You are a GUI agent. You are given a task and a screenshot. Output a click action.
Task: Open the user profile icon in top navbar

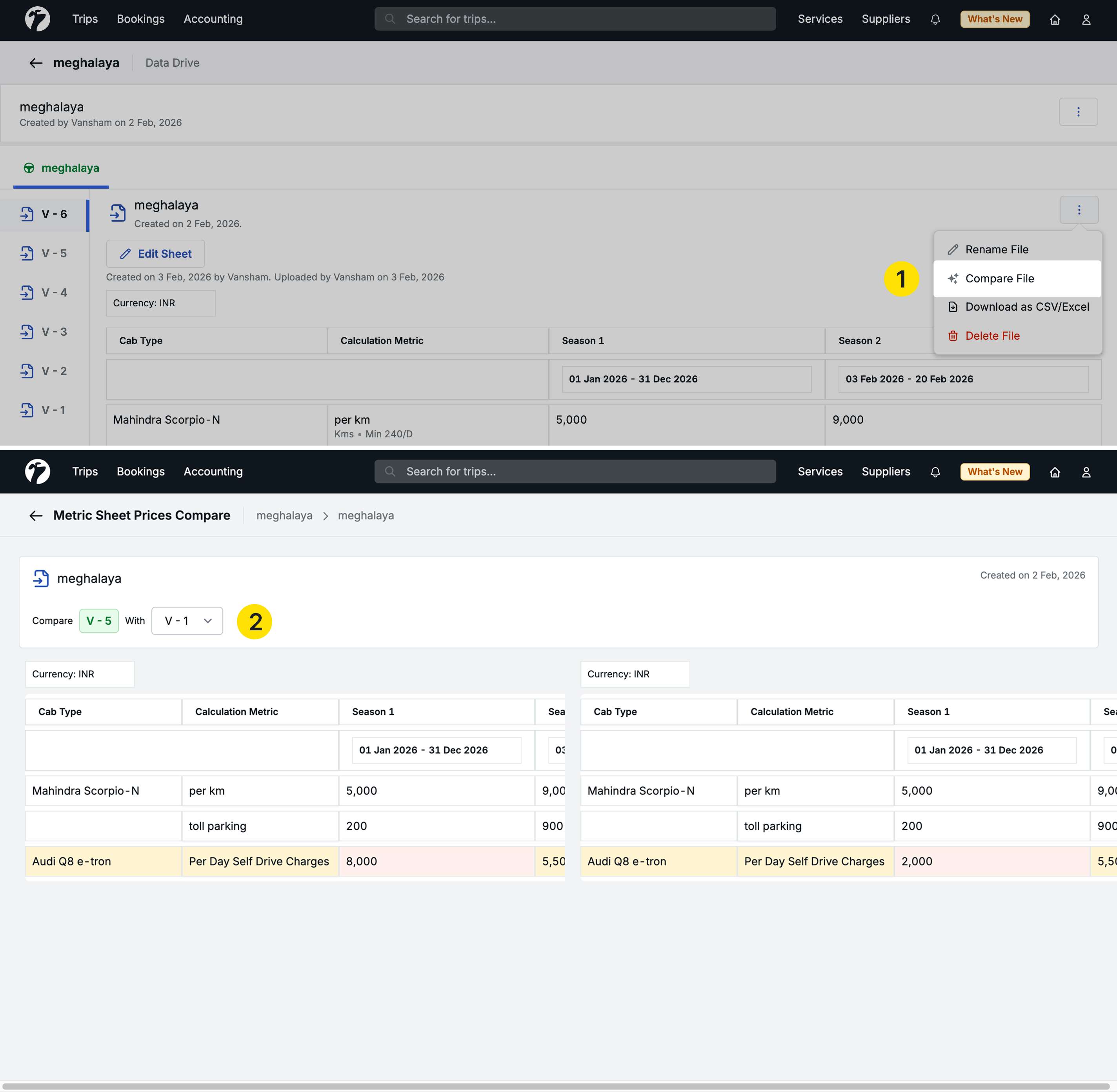click(1086, 20)
